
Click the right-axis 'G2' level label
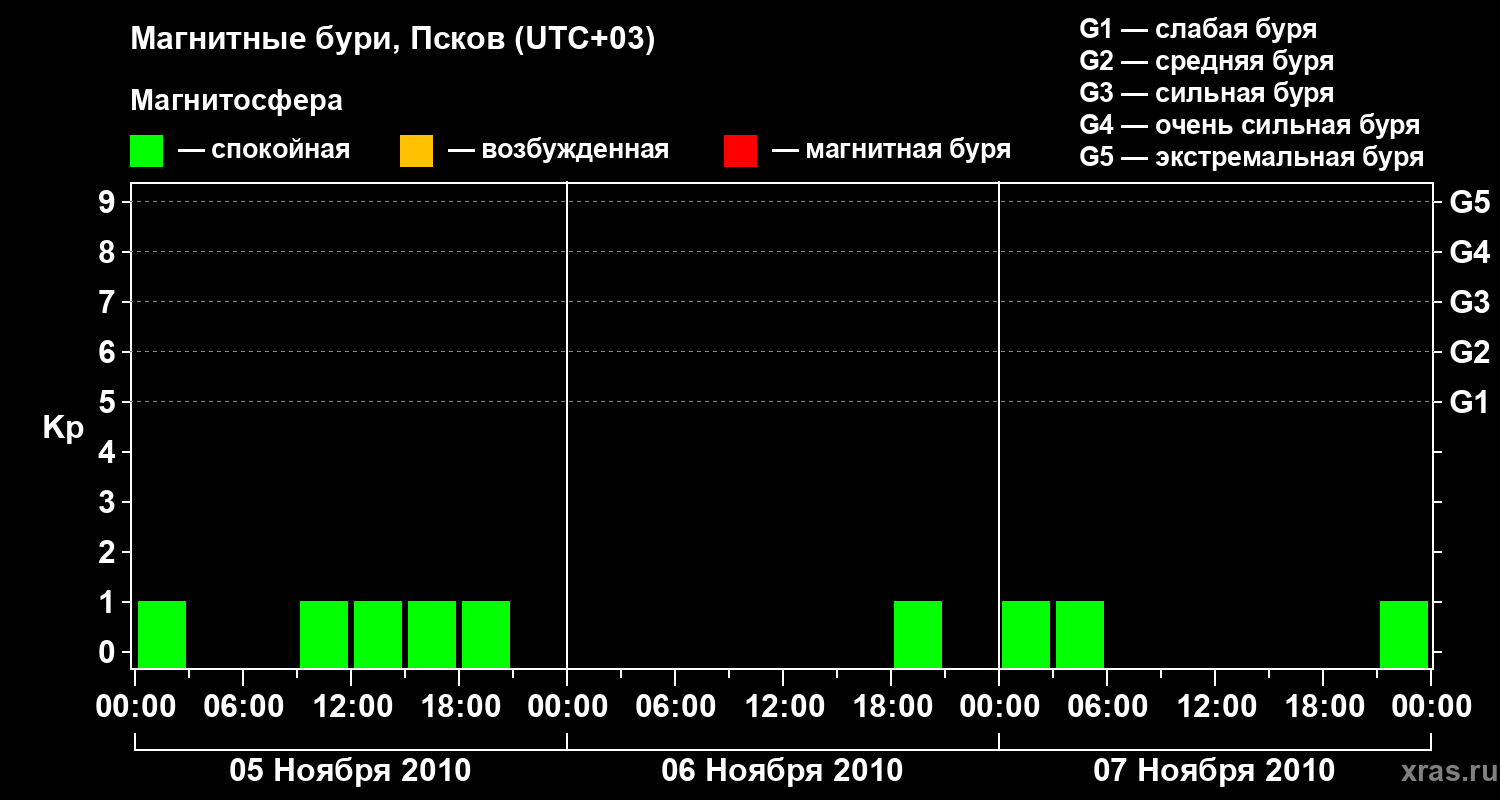[1470, 352]
